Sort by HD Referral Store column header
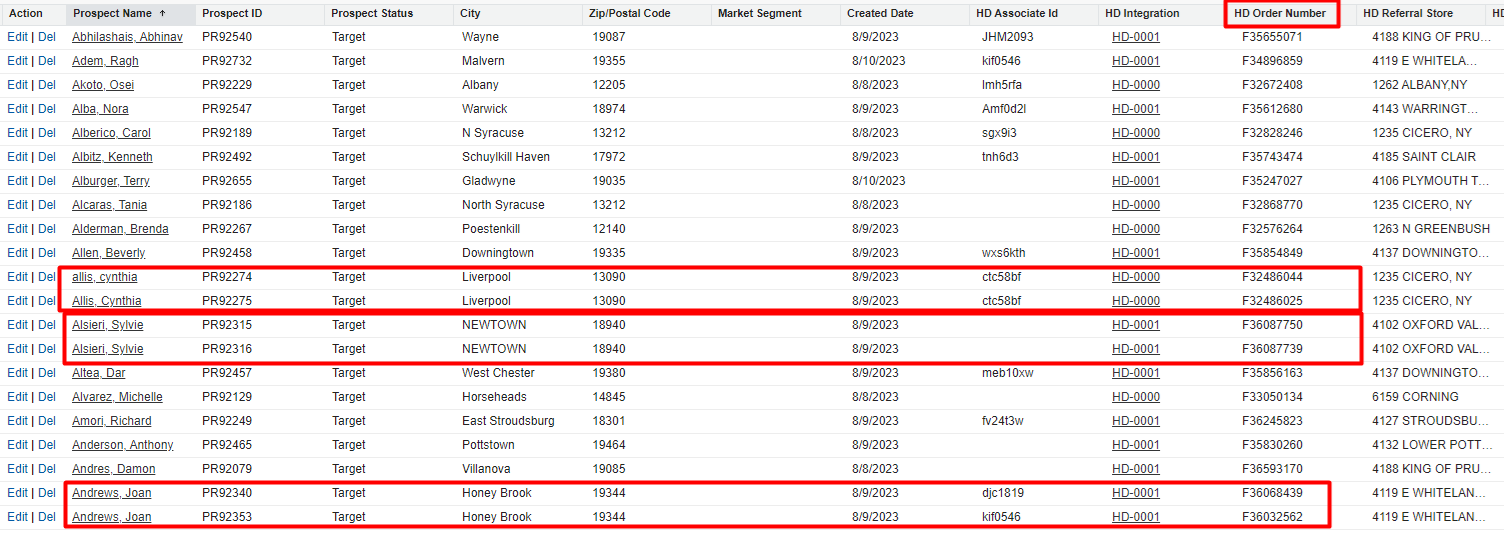Screen dimensions: 1504x535 [1408, 13]
